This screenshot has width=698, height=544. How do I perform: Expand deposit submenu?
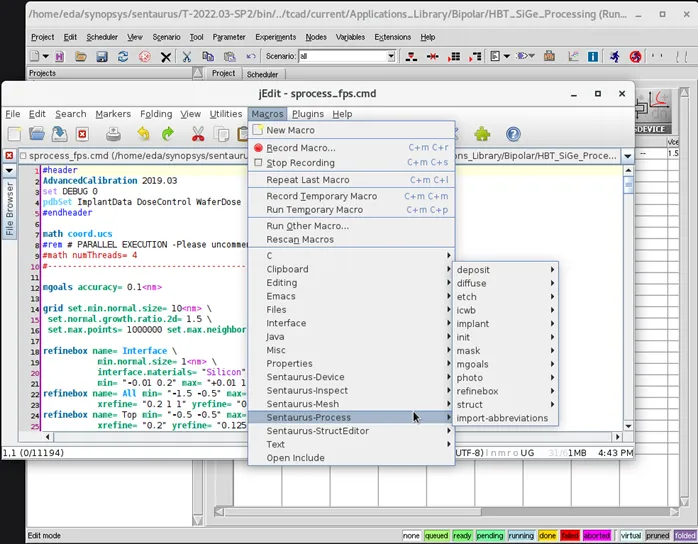pos(505,270)
